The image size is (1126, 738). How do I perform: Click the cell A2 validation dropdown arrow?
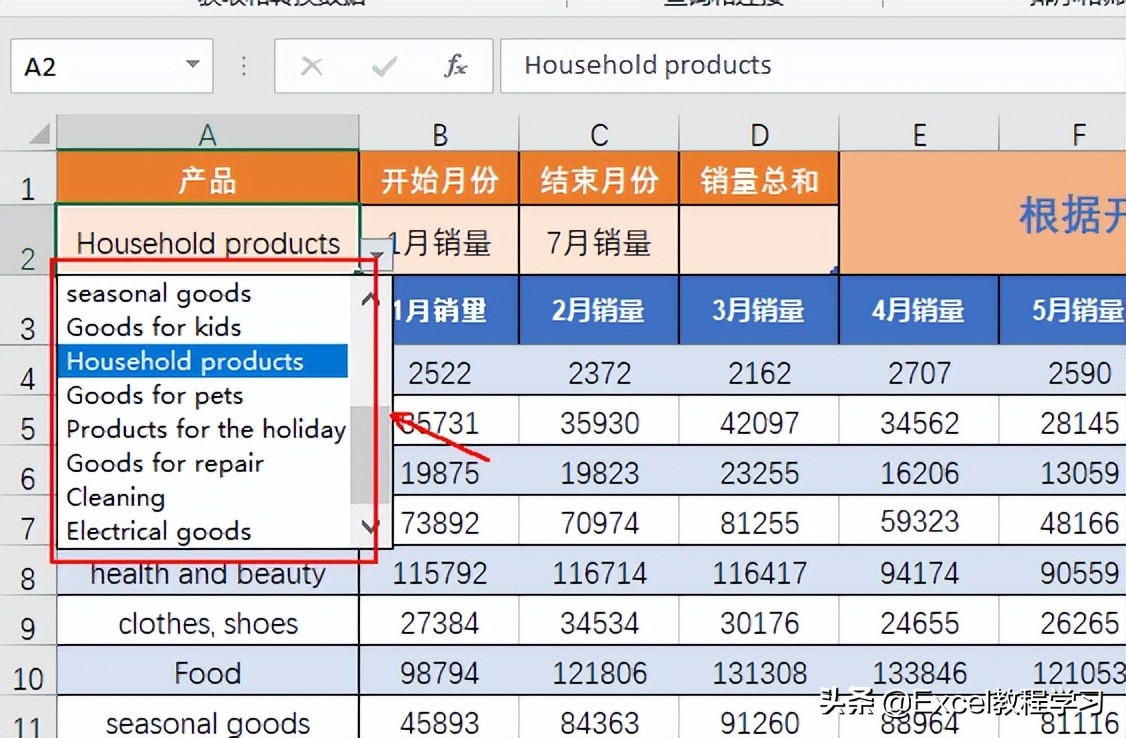pos(377,253)
